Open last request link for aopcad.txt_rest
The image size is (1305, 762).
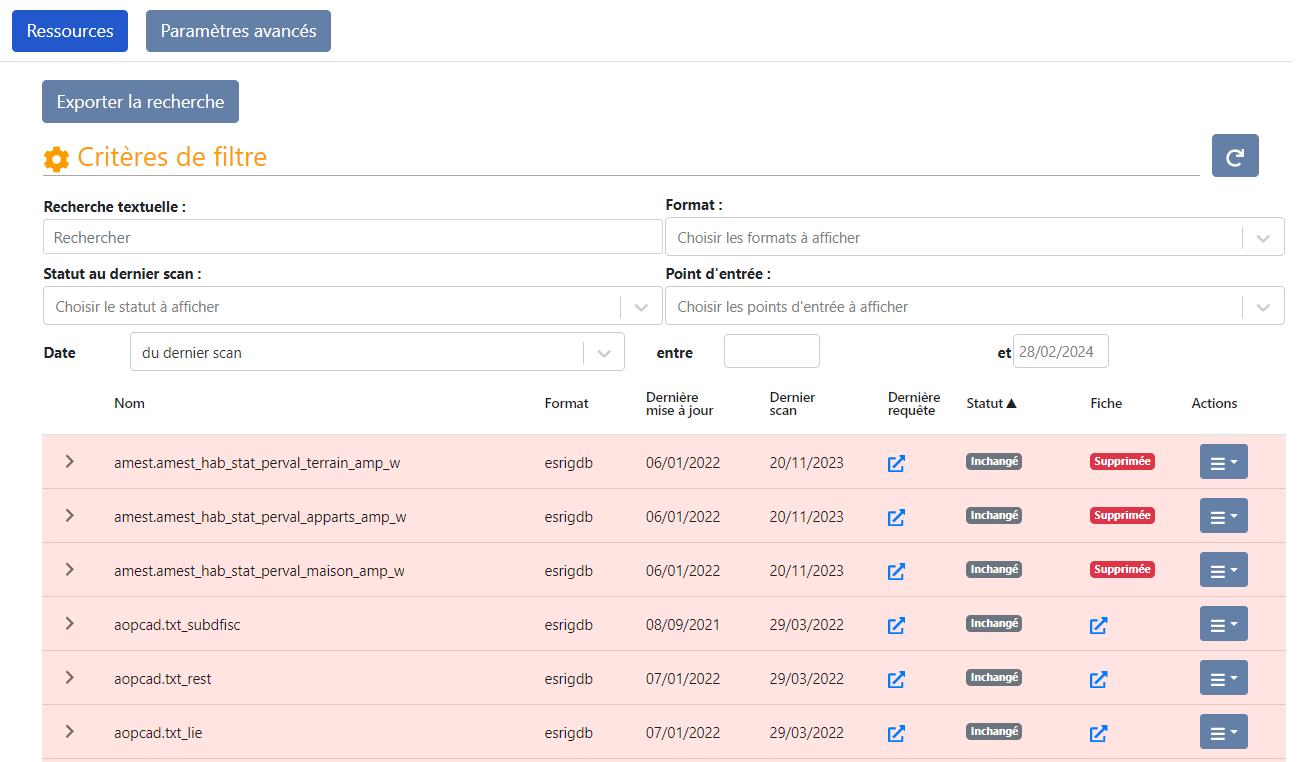click(x=897, y=679)
